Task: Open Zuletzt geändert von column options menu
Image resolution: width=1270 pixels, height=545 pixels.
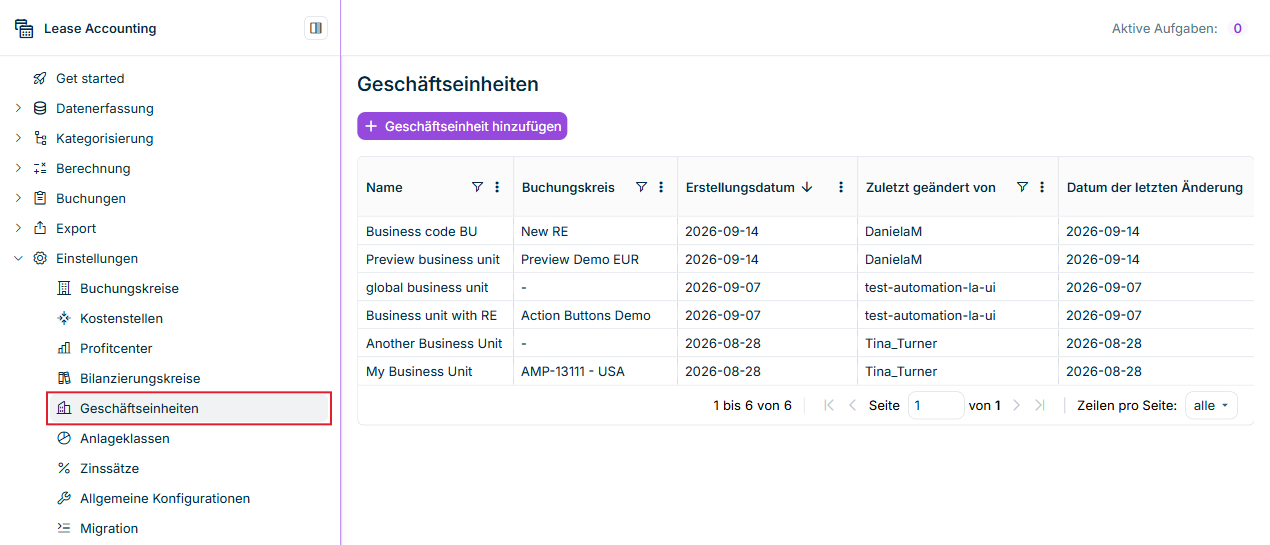Action: coord(1042,187)
